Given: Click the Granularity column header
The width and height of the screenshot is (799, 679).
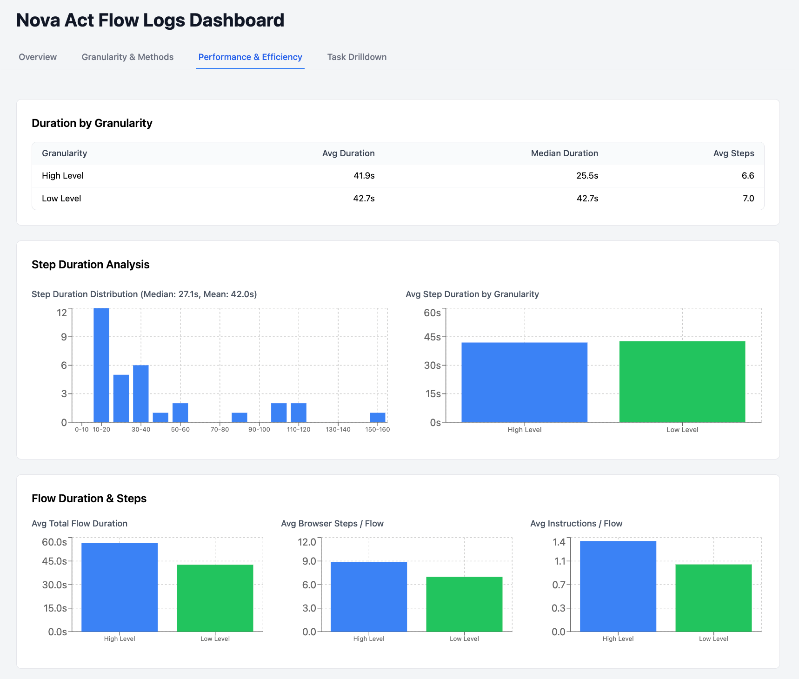Looking at the screenshot, I should [x=64, y=153].
